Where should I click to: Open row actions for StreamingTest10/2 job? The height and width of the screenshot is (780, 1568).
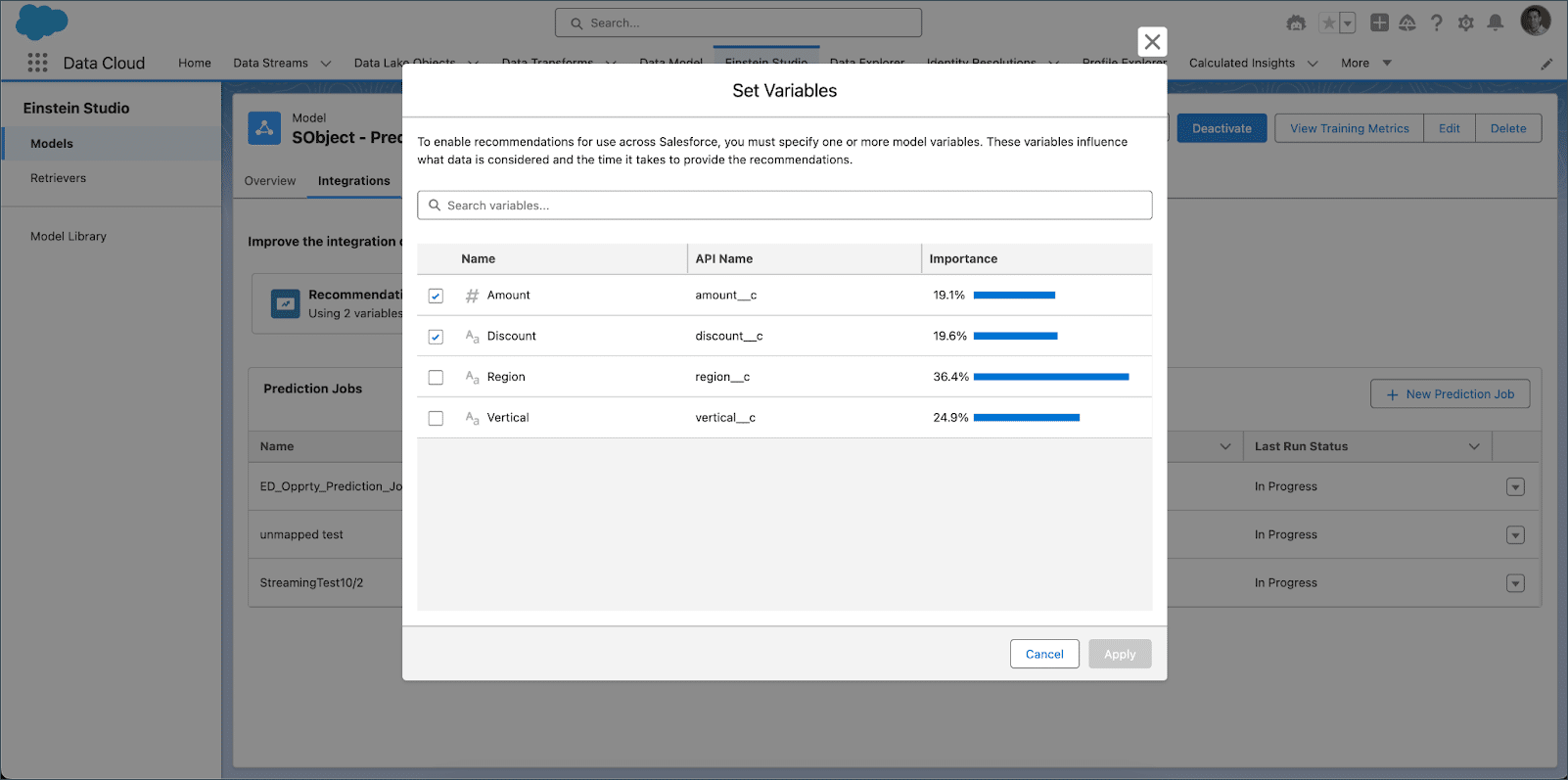tap(1515, 583)
